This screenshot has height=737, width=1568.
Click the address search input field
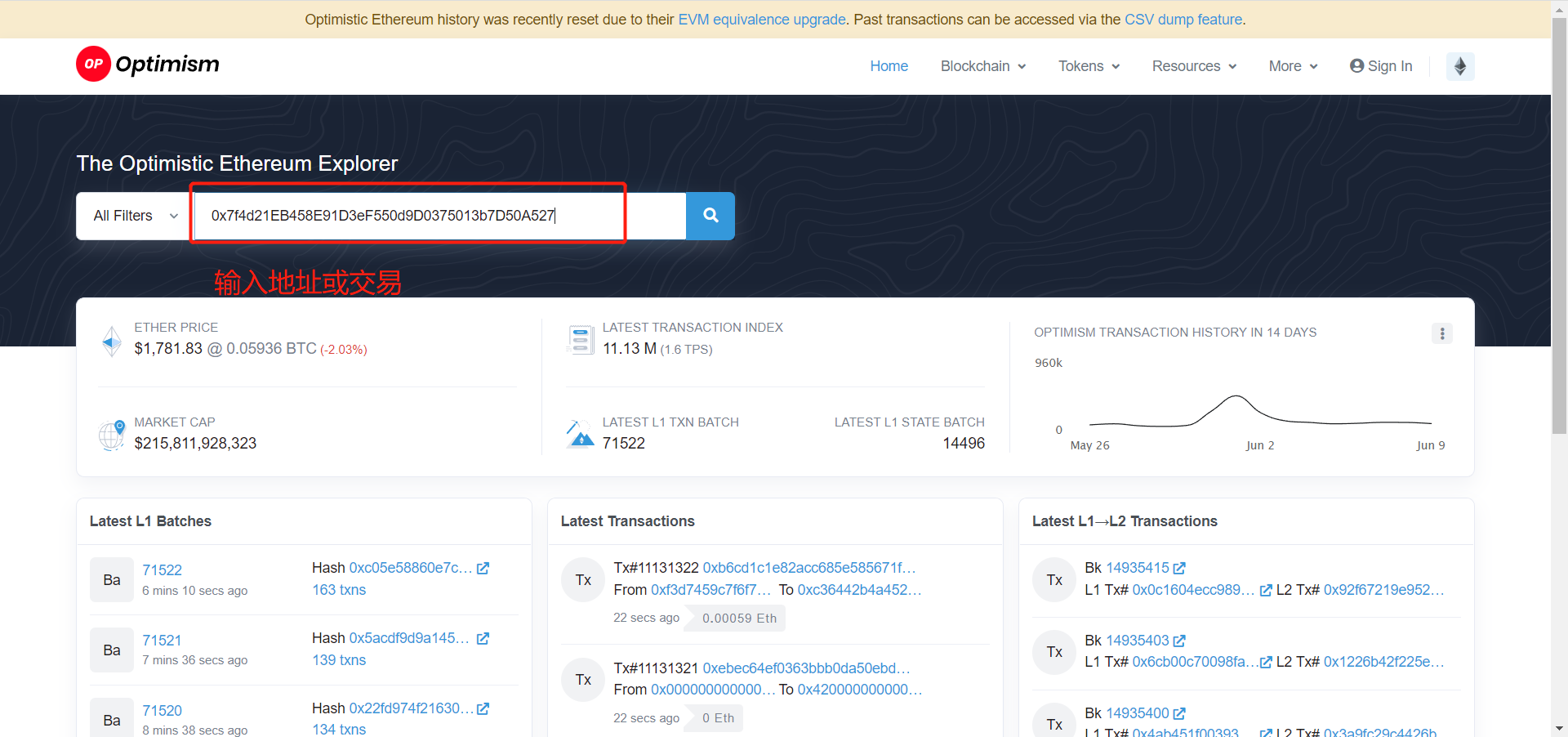coord(441,216)
